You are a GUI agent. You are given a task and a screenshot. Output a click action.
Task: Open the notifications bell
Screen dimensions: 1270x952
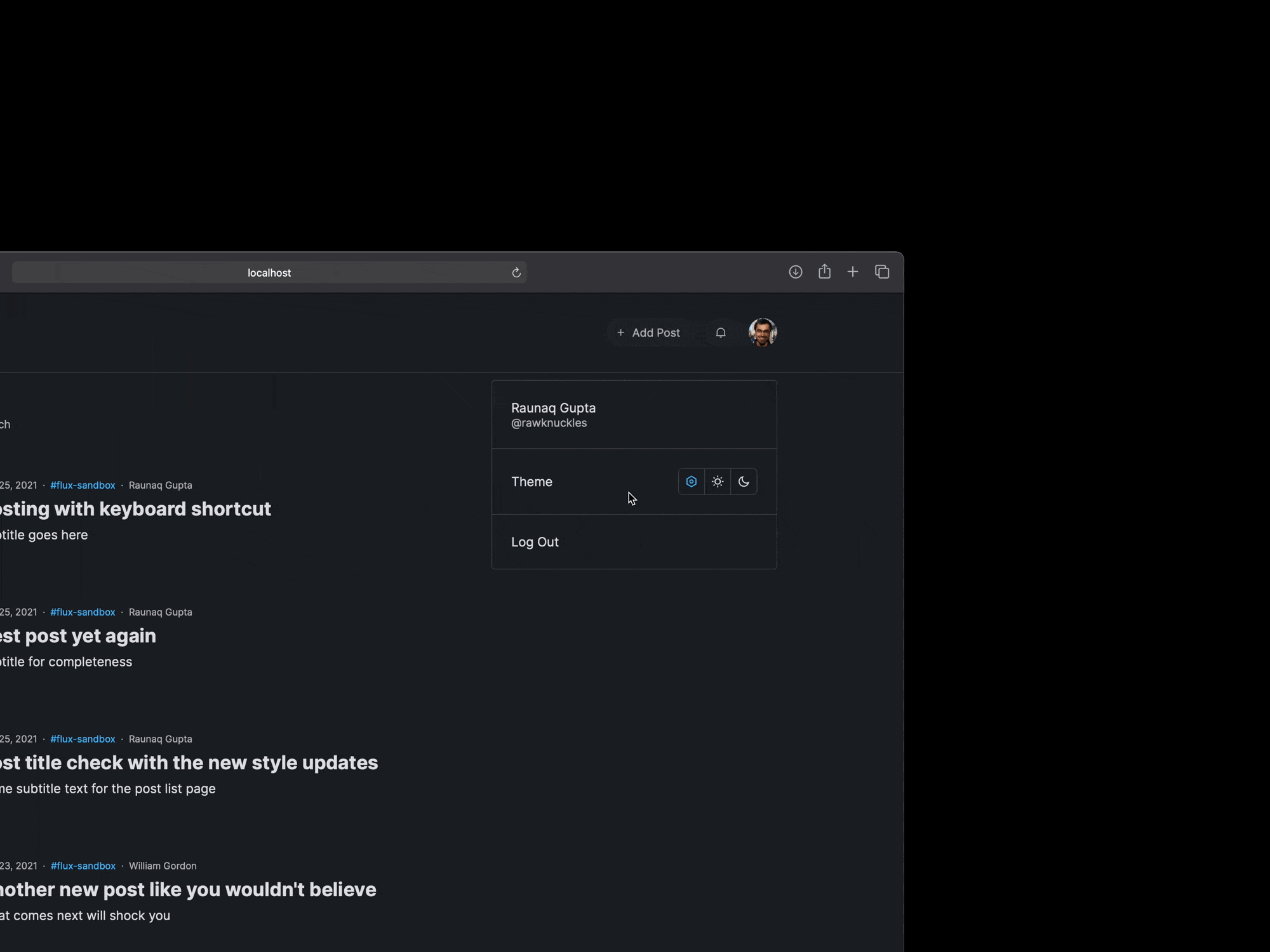[721, 333]
